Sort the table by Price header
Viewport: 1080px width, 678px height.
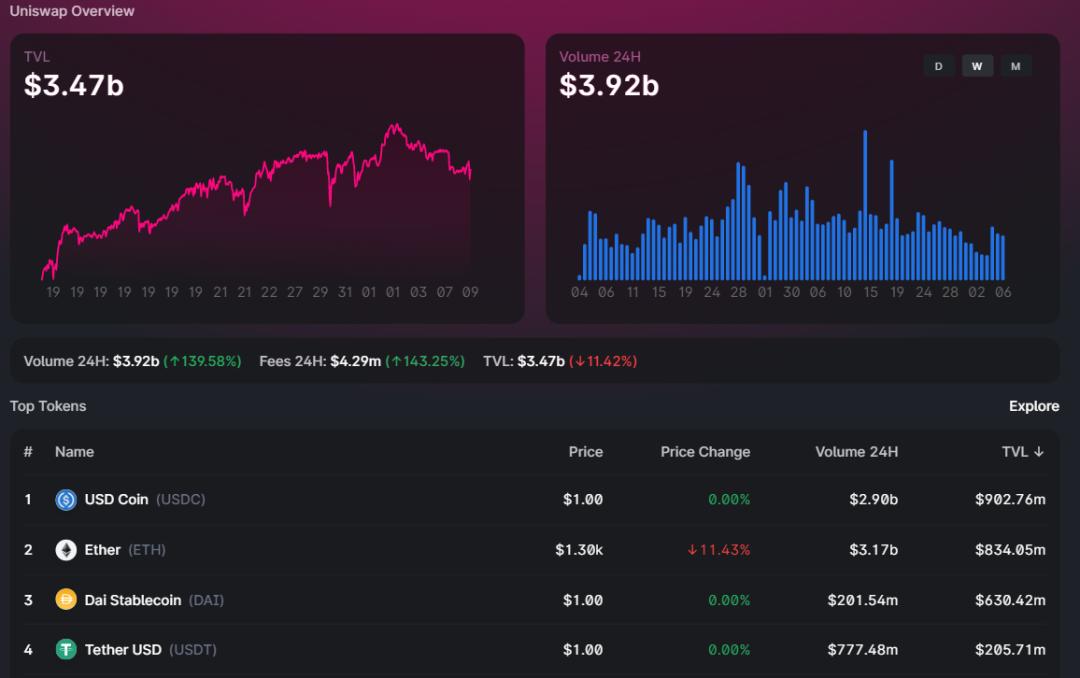585,452
